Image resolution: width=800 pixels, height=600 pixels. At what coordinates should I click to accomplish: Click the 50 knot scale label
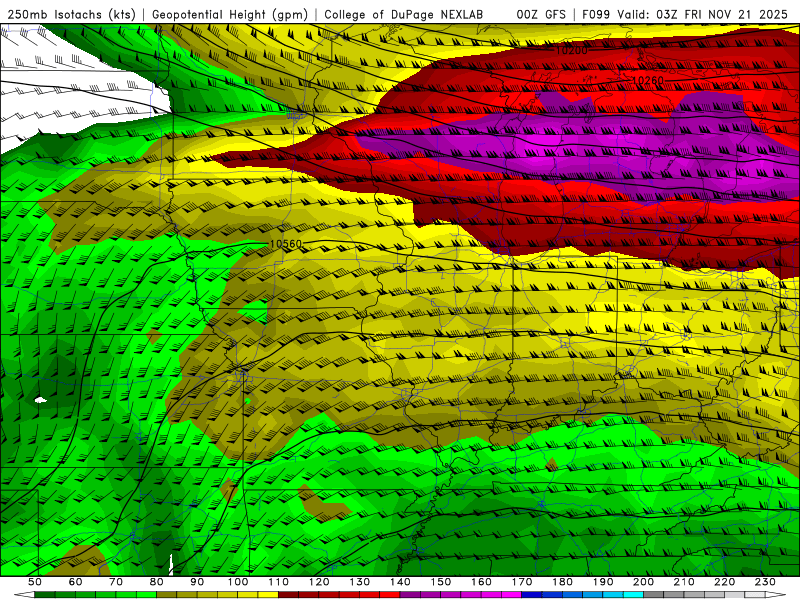point(35,582)
